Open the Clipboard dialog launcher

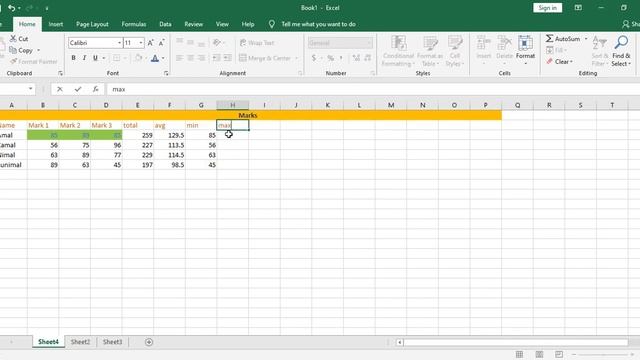(60, 73)
